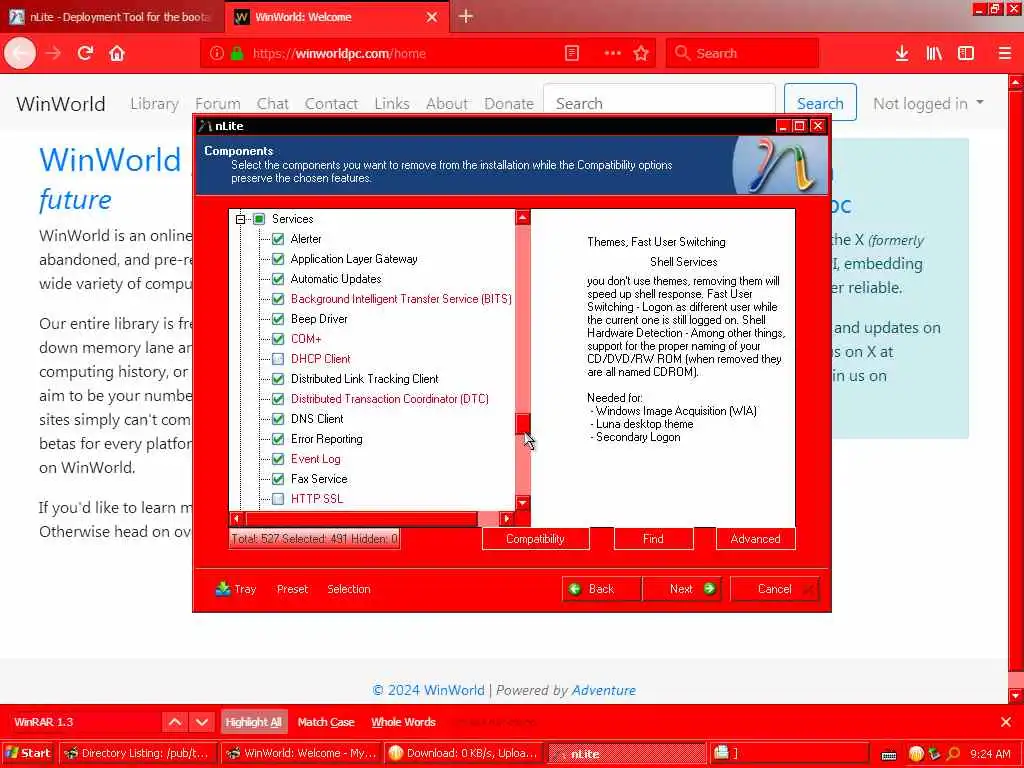Open the Windows Start button
The image size is (1024, 768).
(28, 753)
